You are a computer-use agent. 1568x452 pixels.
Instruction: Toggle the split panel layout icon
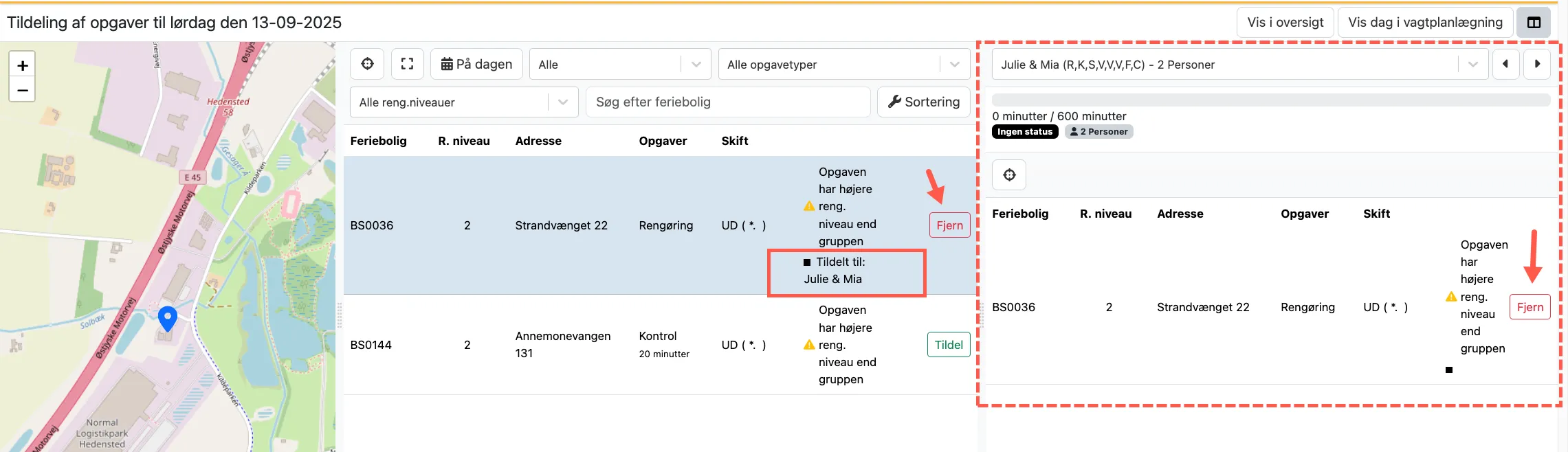(1534, 23)
